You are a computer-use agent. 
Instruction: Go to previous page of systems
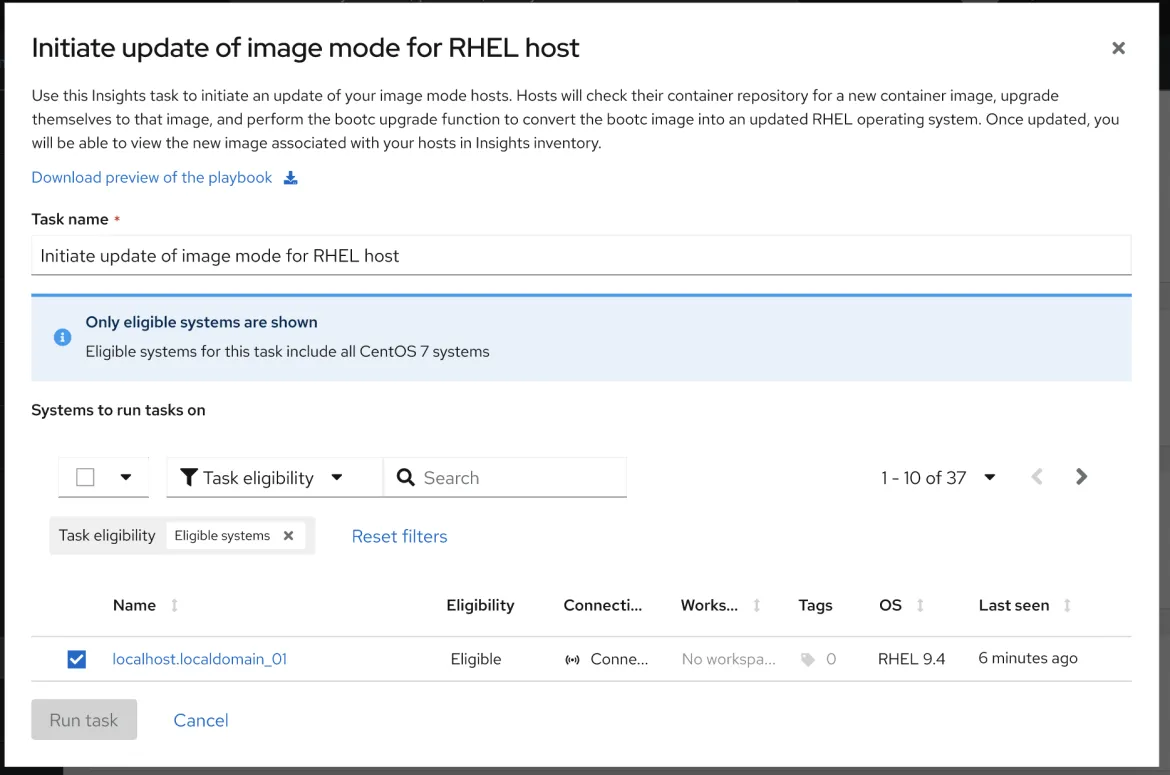[1037, 477]
